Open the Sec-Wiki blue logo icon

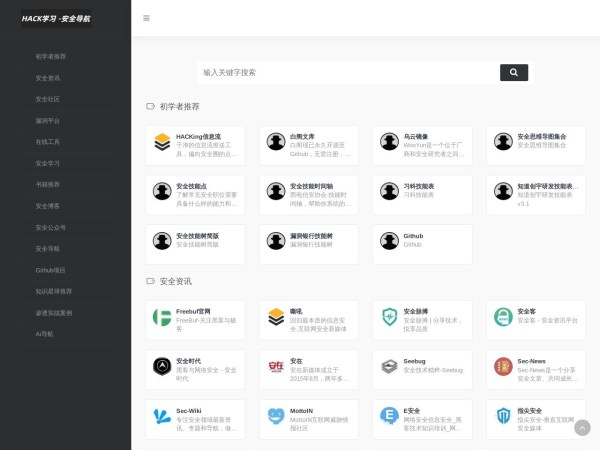click(162, 415)
